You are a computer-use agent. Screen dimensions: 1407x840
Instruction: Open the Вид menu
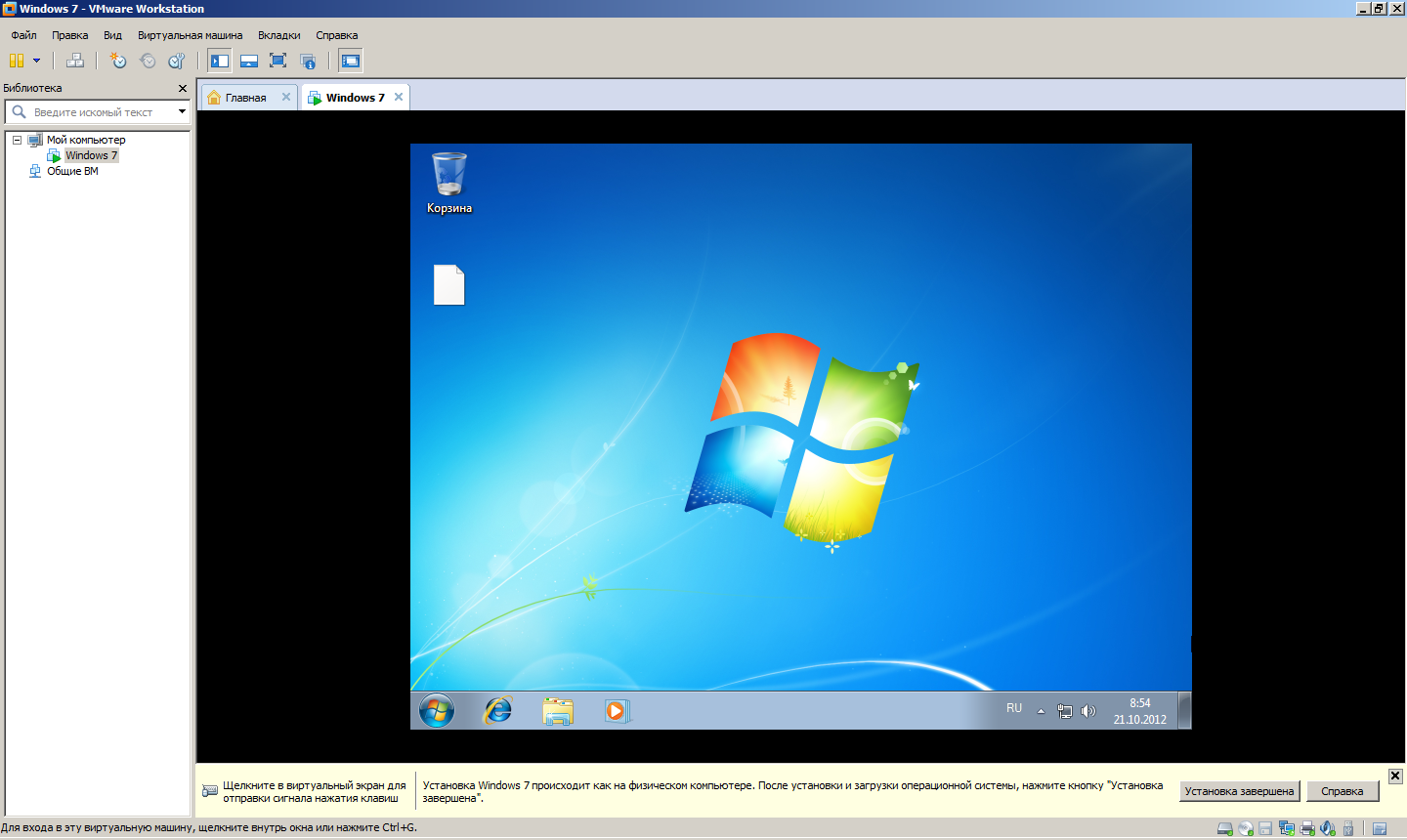(112, 35)
